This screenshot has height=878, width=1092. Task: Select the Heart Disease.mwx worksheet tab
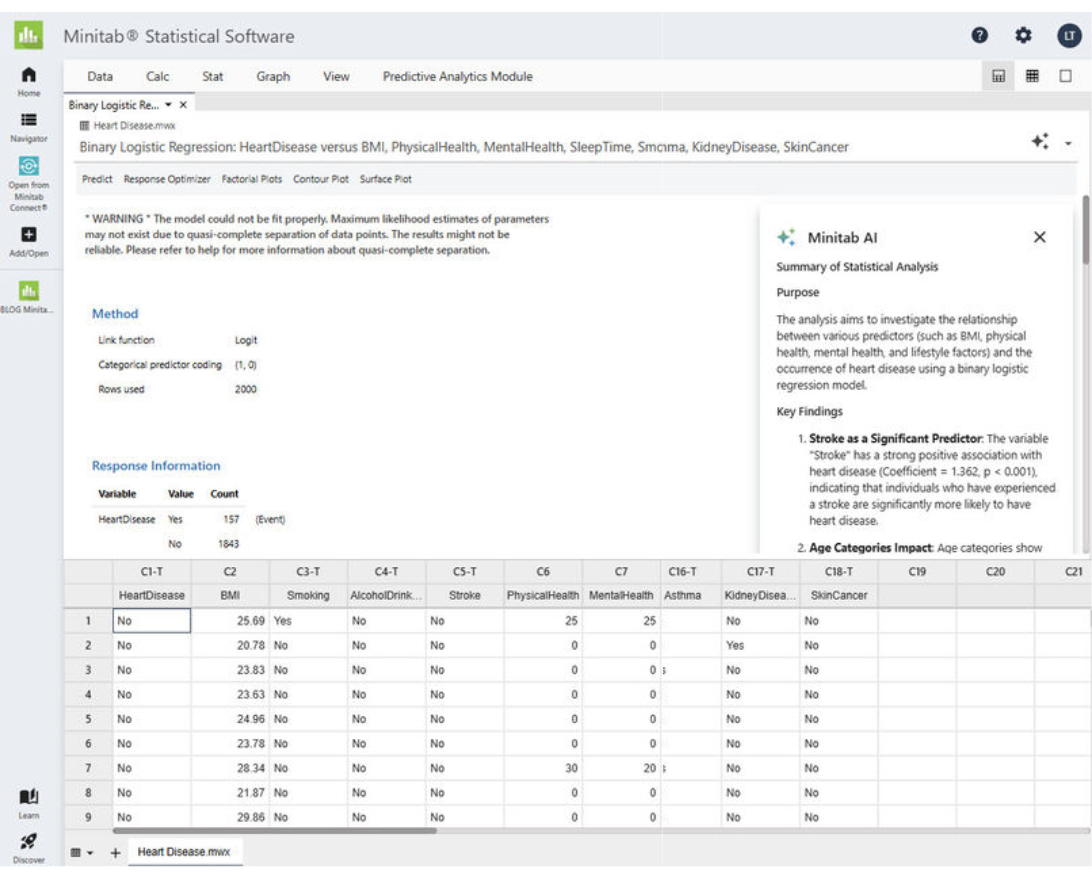point(184,852)
